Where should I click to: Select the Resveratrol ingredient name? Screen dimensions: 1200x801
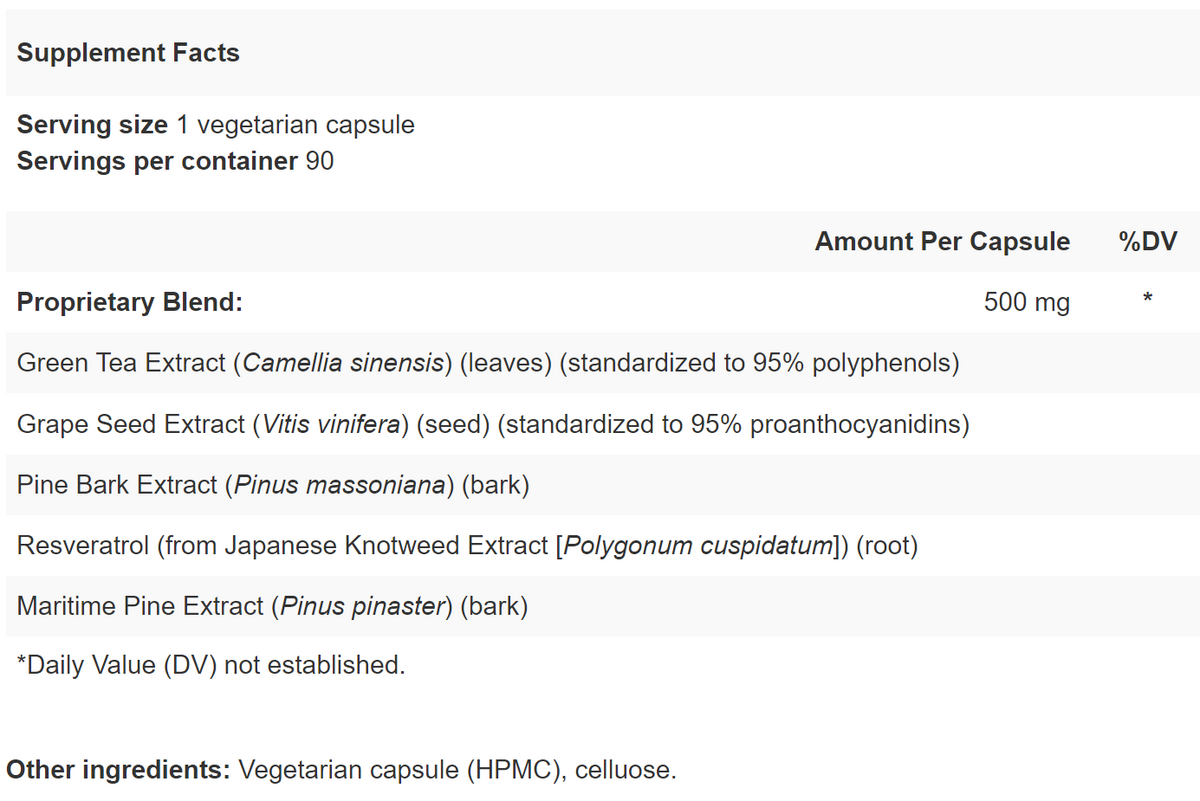coord(83,546)
